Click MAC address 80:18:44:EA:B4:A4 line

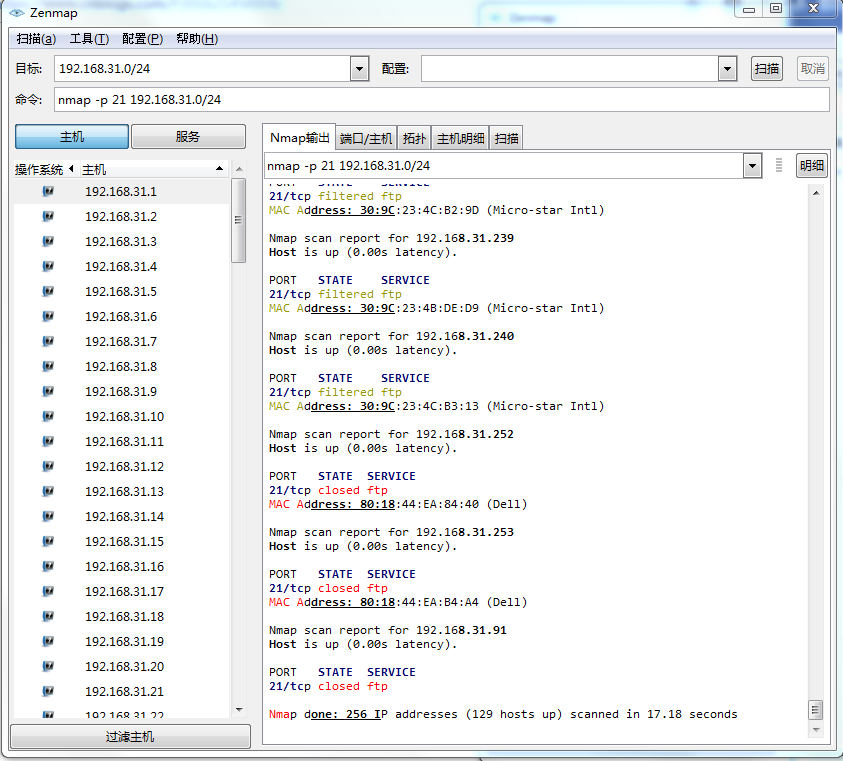click(x=398, y=602)
